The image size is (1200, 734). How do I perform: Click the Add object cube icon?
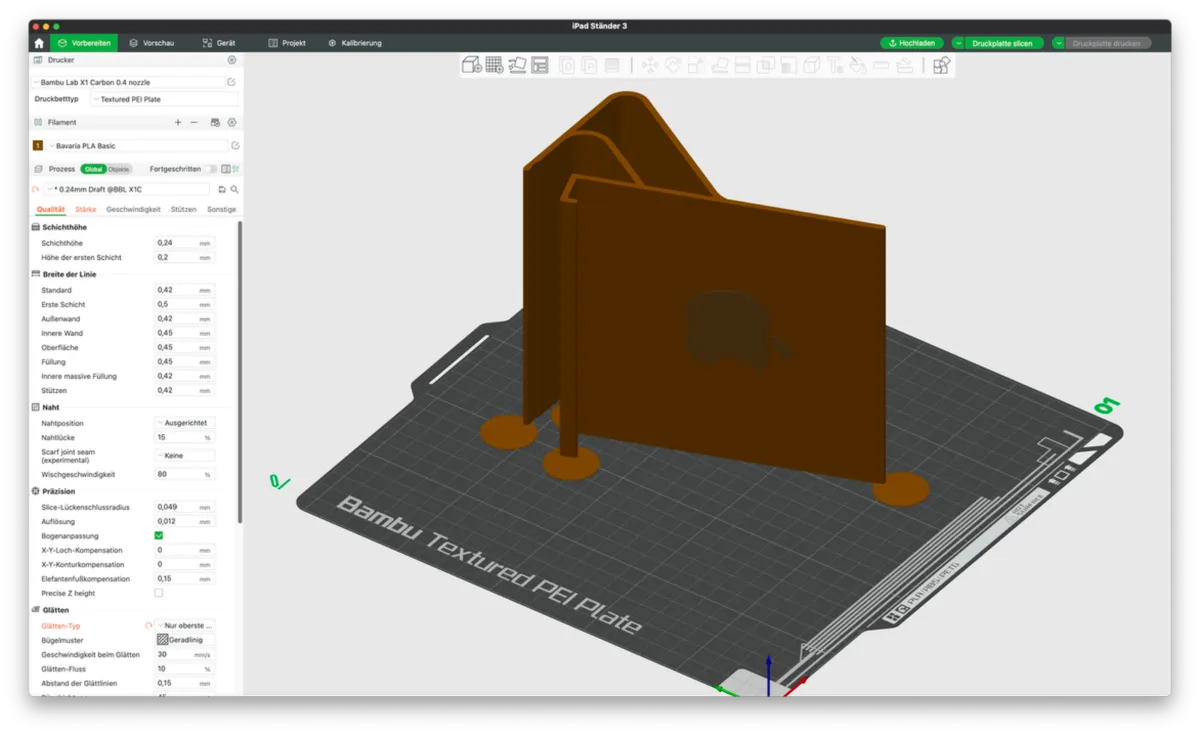[x=470, y=65]
